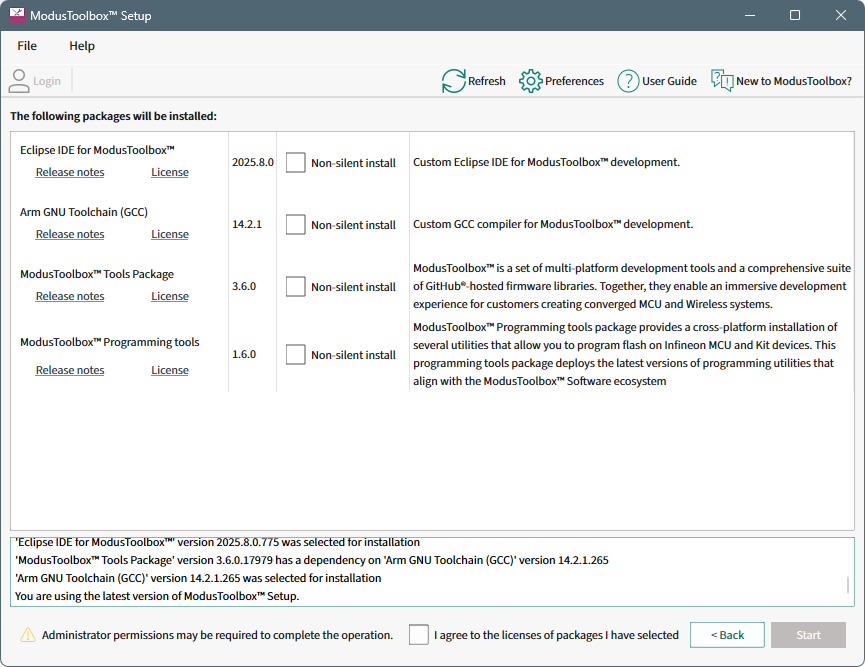Screen dimensions: 865x667
Task: Enable non-silent install for Arm GNU Toolchain
Action: click(295, 225)
